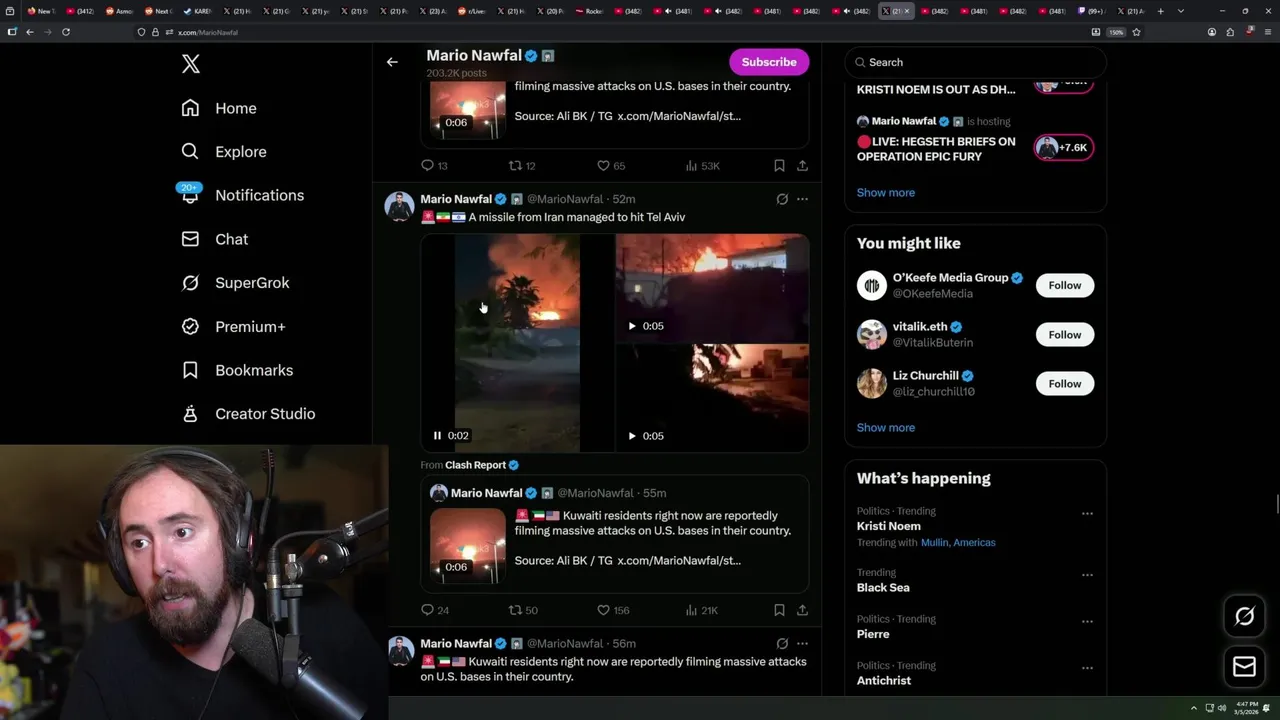Screen dimensions: 1280x720
Task: Open a new browser tab
Action: pos(1160,11)
